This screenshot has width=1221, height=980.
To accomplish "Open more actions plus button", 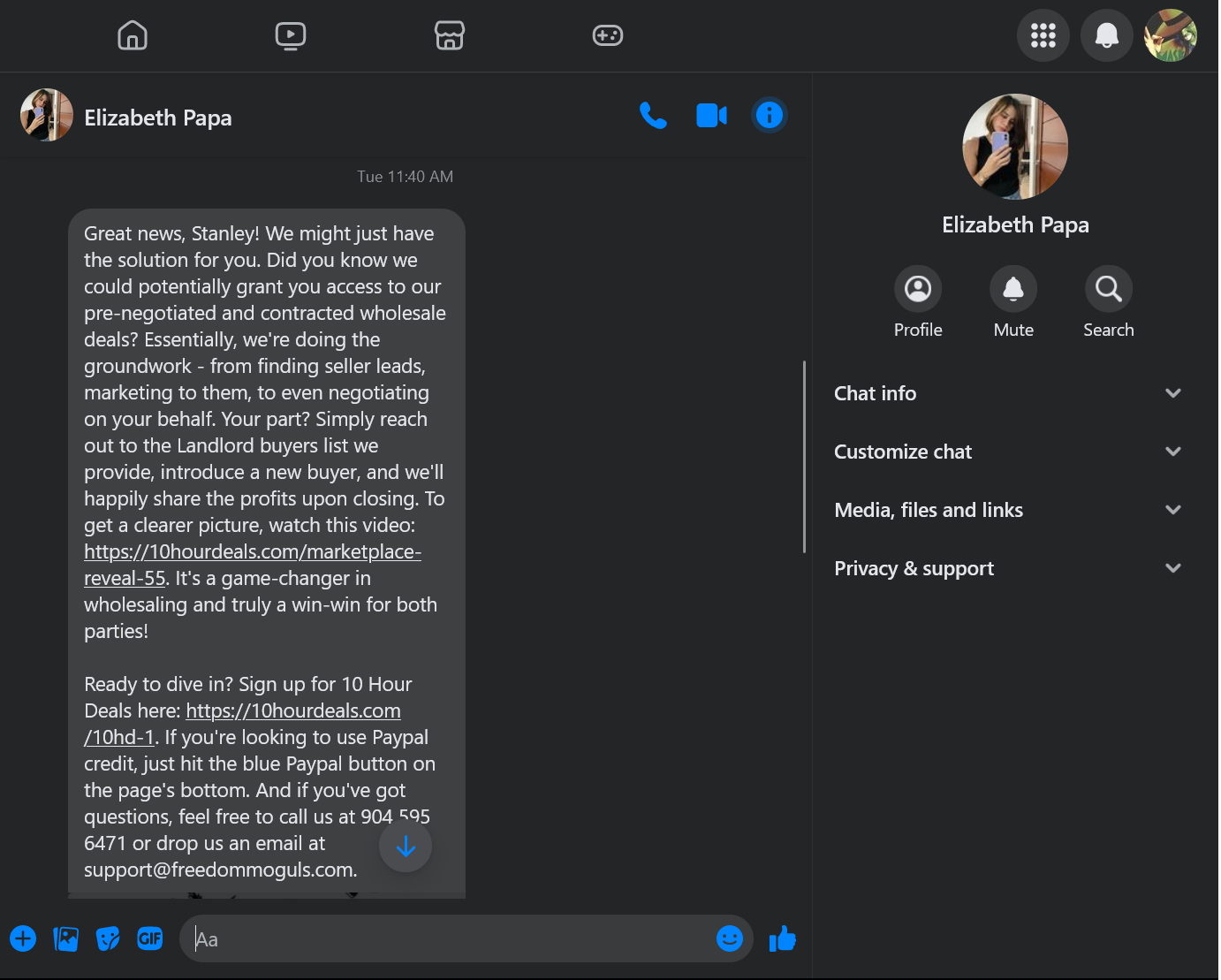I will [23, 938].
